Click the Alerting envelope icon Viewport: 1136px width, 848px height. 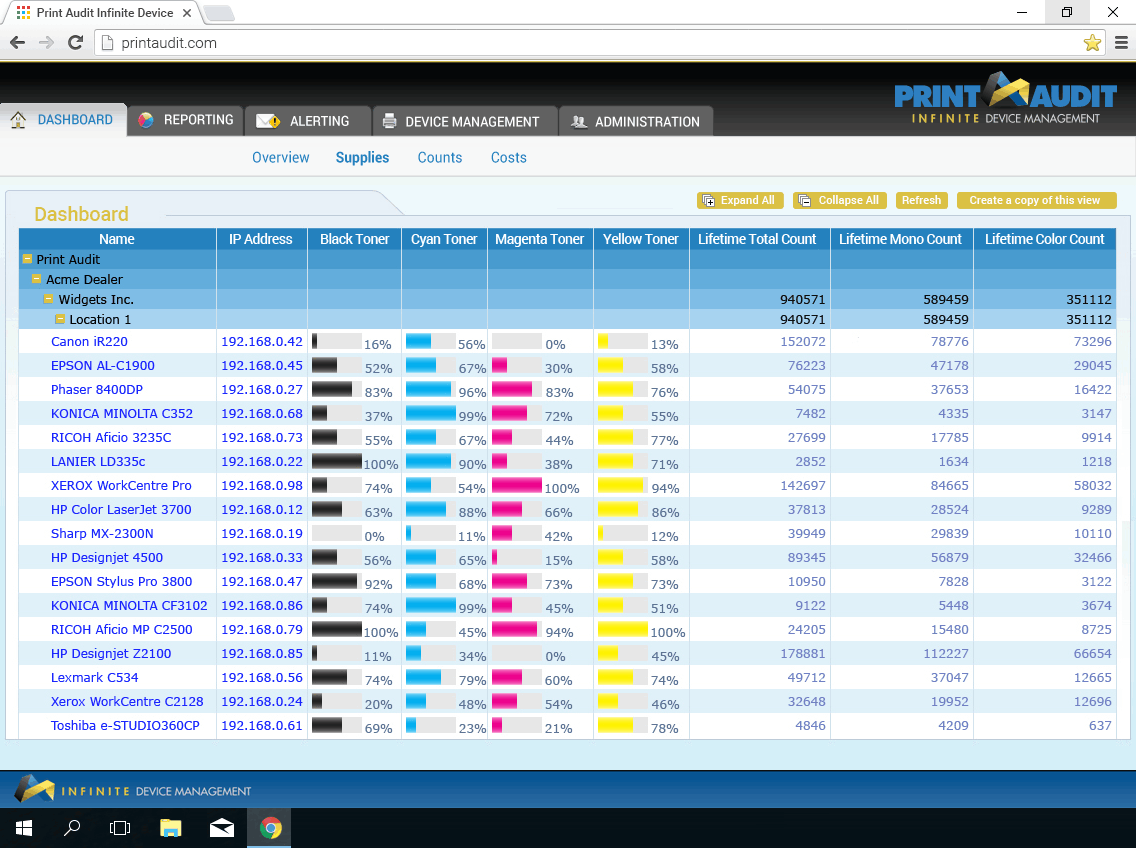[x=267, y=121]
